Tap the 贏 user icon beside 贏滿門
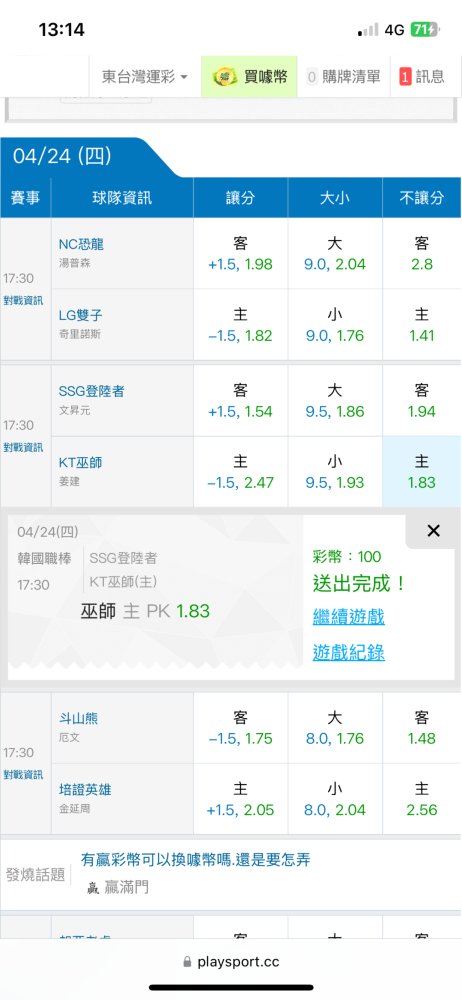The height and width of the screenshot is (1000, 462). coord(93,887)
